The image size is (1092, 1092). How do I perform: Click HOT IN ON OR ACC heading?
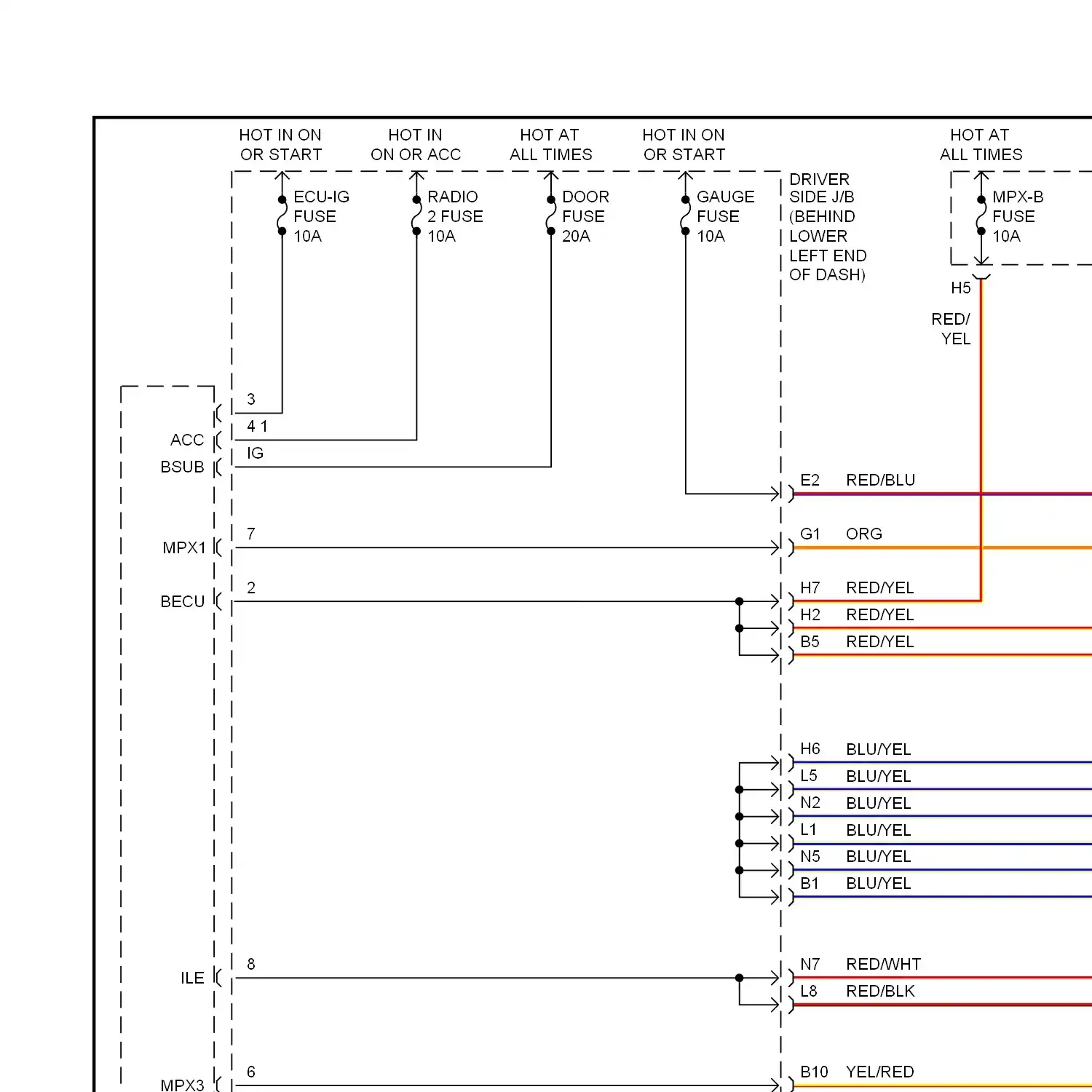(x=416, y=145)
